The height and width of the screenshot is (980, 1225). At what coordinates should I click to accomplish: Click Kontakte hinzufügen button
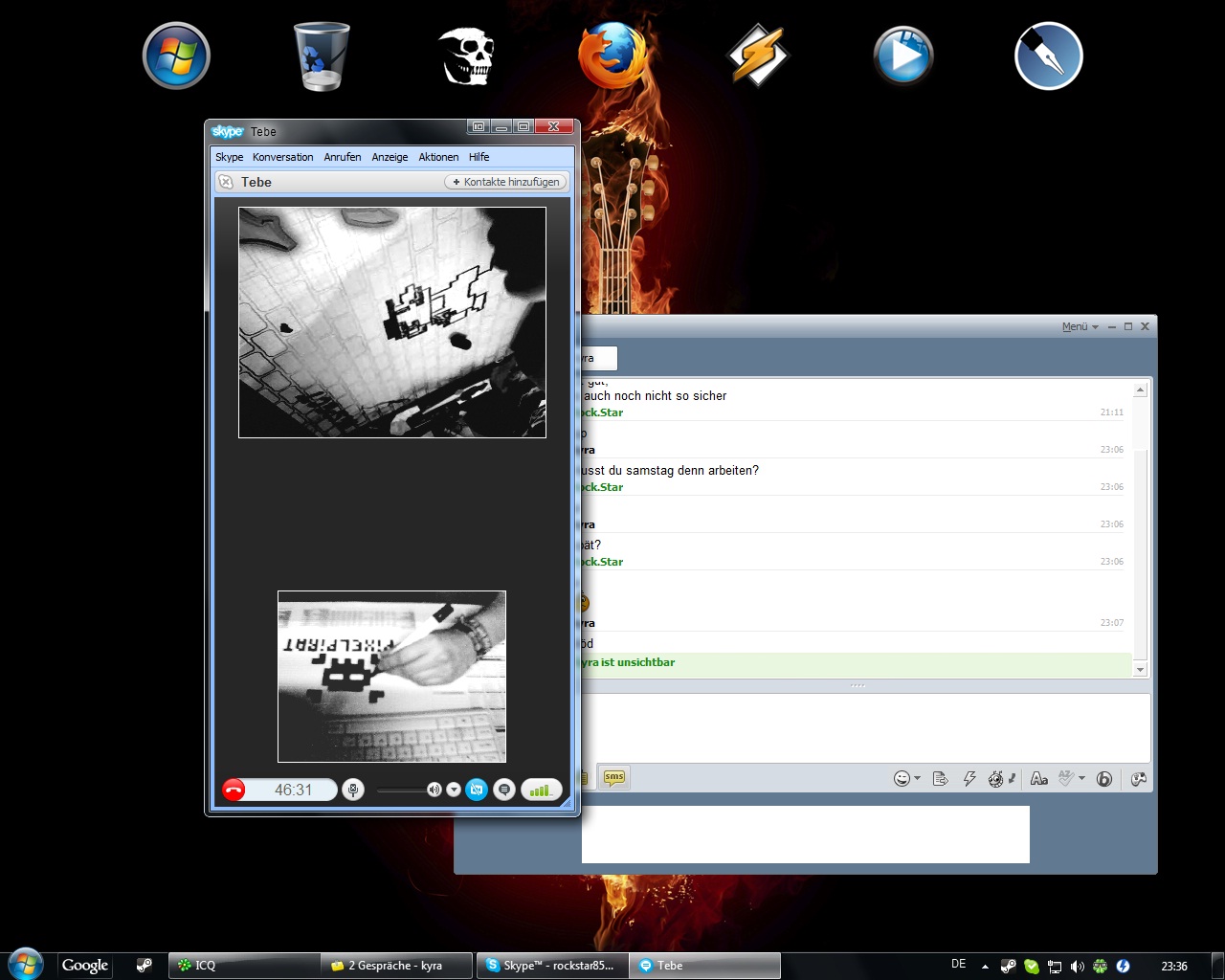click(x=506, y=182)
